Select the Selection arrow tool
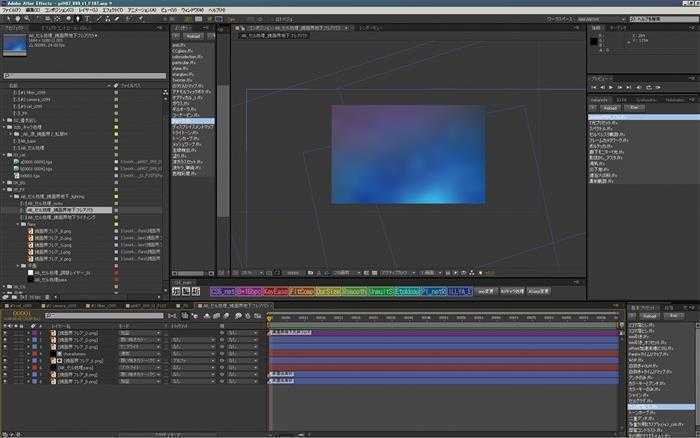Image resolution: width=700 pixels, height=438 pixels. pos(8,19)
